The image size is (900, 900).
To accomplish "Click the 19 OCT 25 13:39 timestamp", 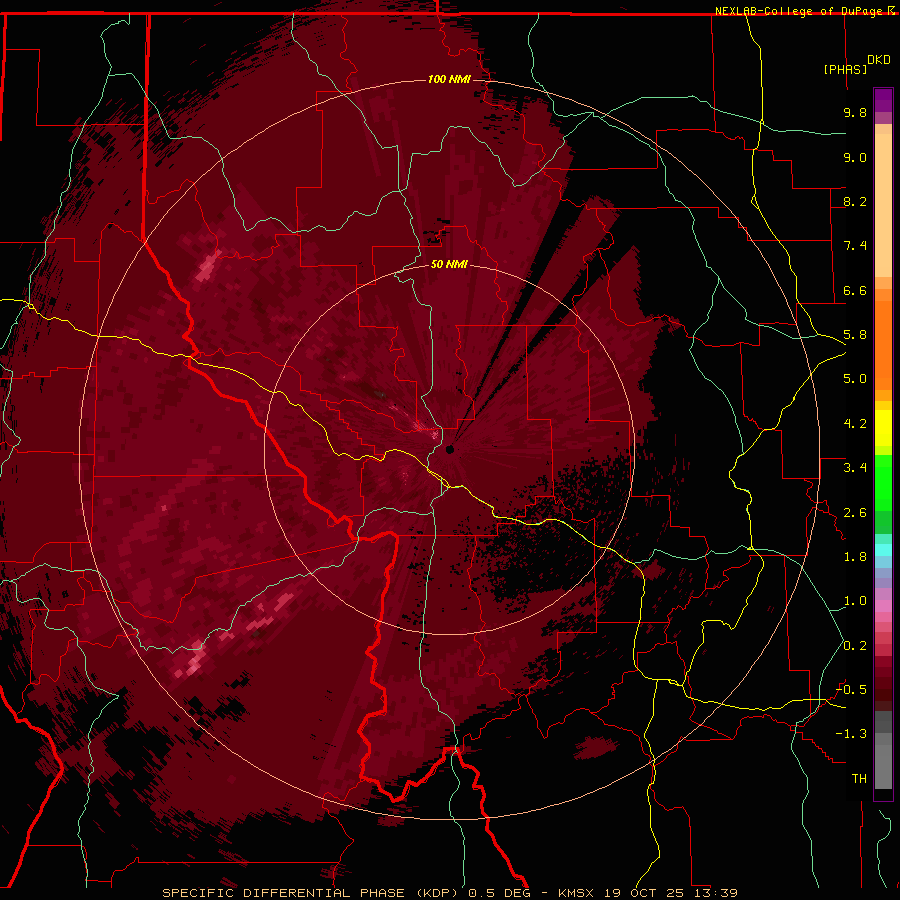I will pos(670,893).
